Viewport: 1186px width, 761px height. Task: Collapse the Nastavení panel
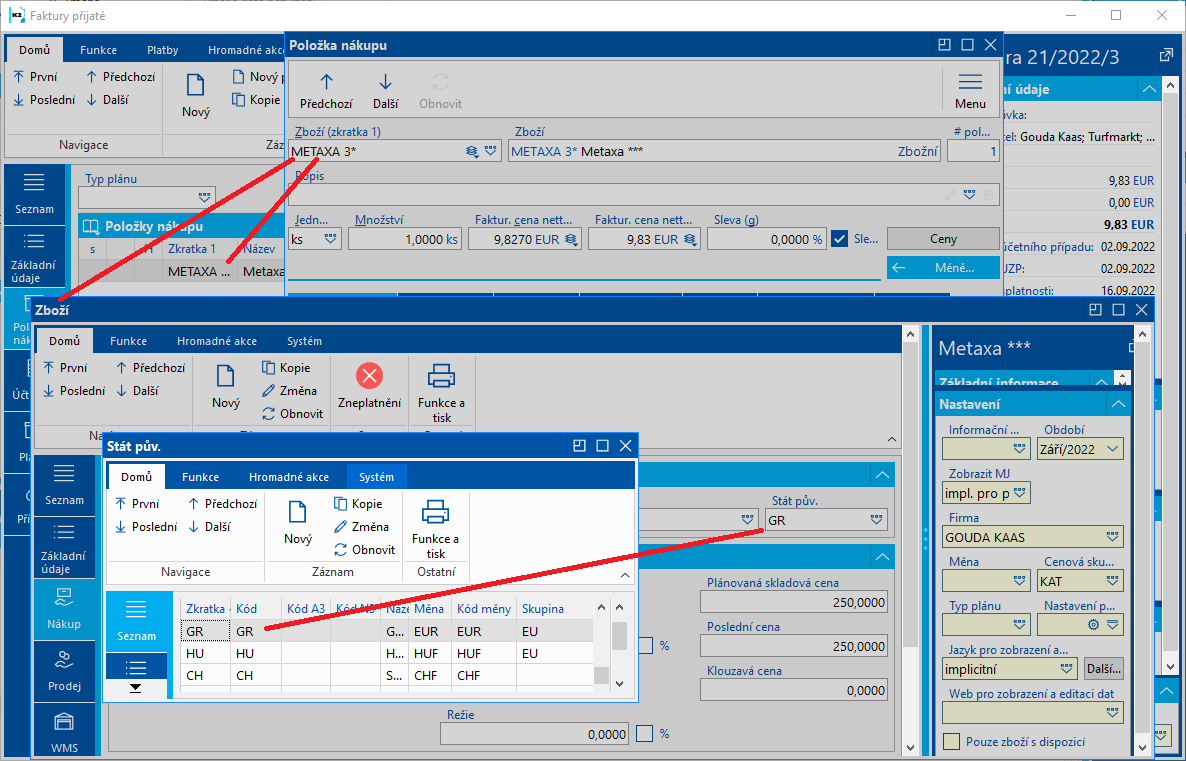[x=1118, y=404]
